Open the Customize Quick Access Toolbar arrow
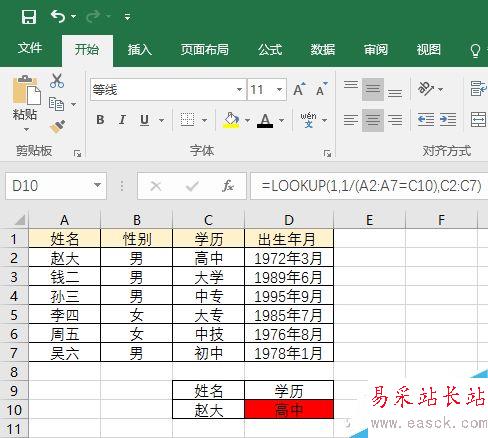The image size is (488, 438). (127, 16)
